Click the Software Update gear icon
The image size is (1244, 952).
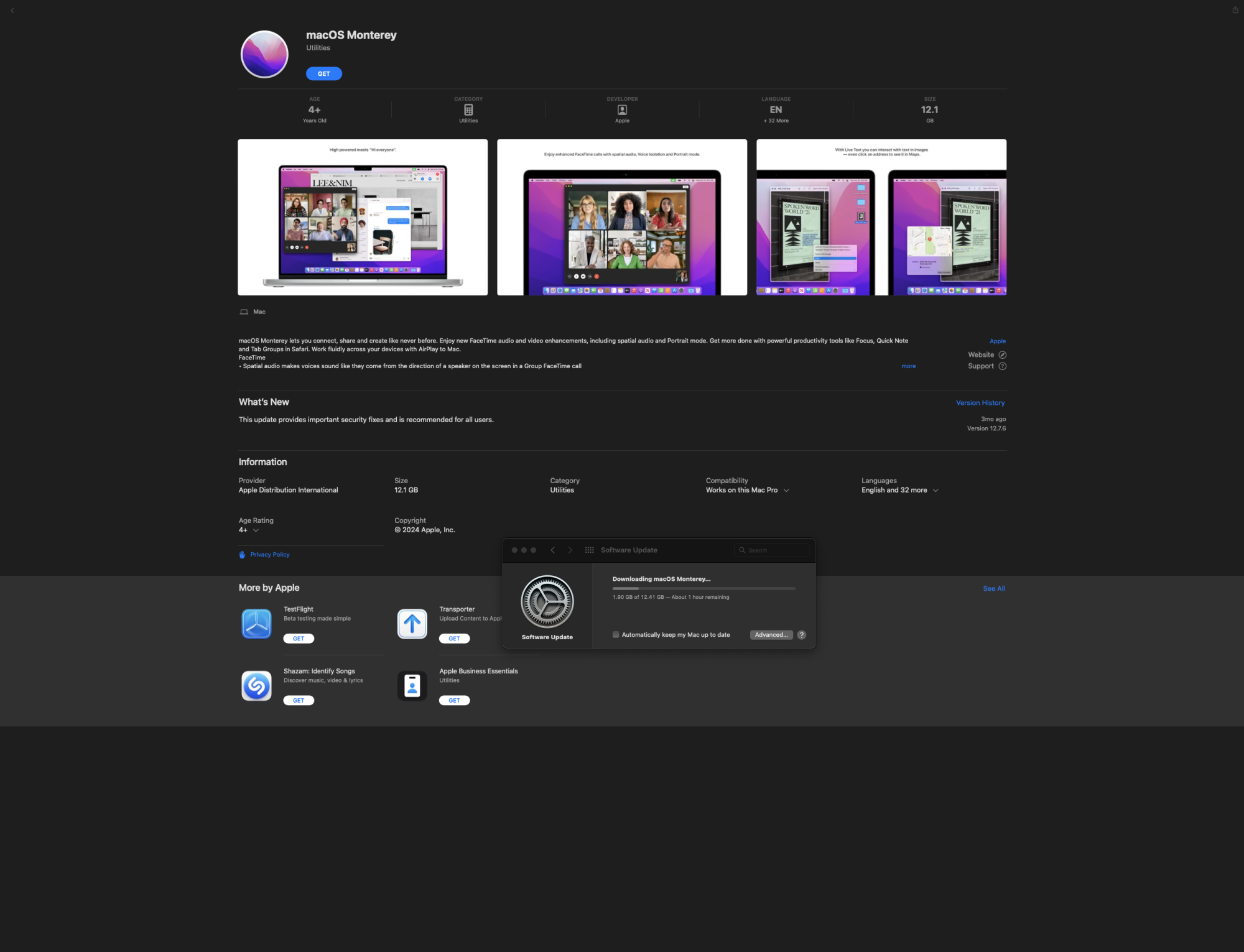point(547,602)
